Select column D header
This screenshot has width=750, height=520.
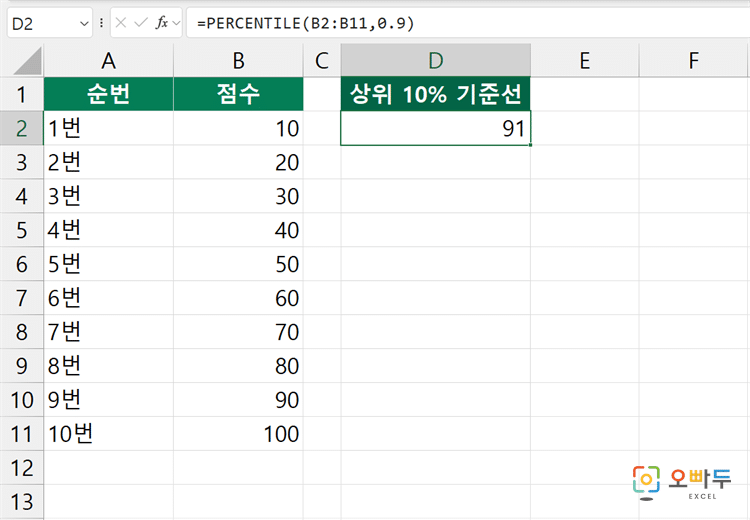436,60
